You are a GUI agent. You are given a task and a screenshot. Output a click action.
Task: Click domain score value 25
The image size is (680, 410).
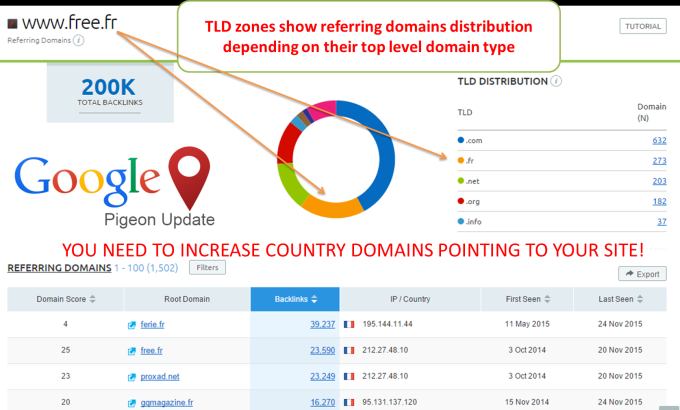(x=65, y=350)
